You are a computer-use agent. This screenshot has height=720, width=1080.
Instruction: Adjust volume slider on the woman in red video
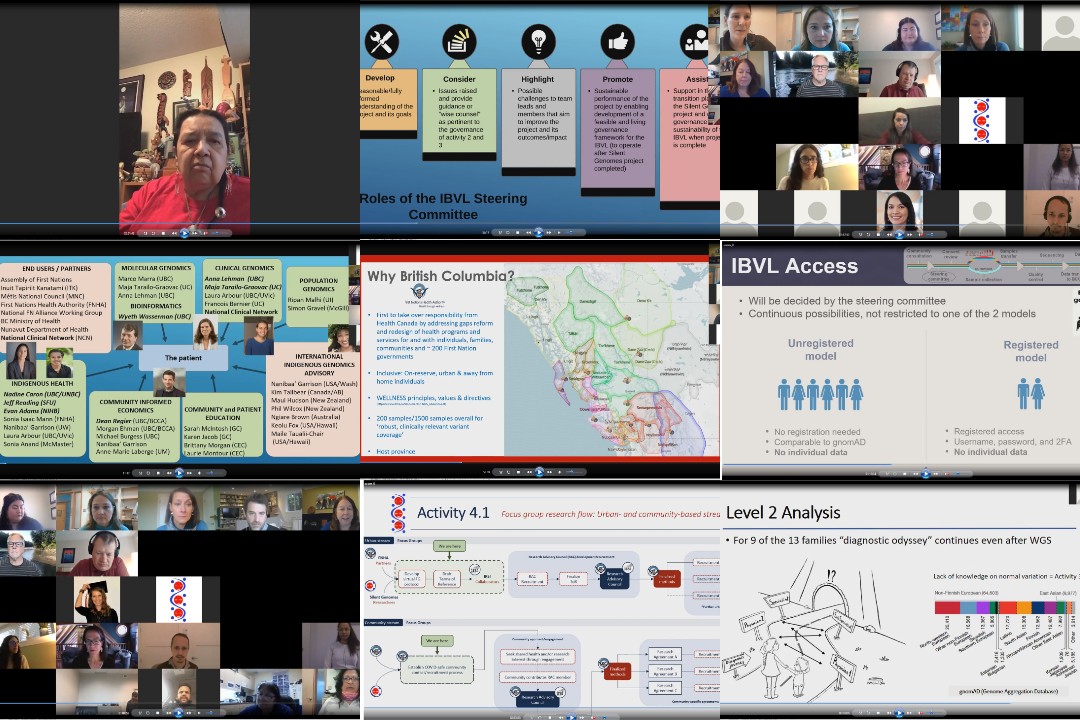pyautogui.click(x=219, y=233)
